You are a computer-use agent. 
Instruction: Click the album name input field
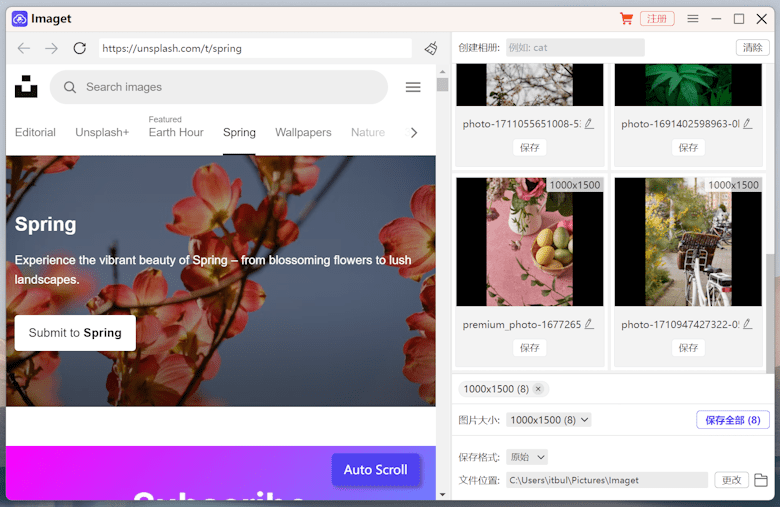pyautogui.click(x=575, y=48)
